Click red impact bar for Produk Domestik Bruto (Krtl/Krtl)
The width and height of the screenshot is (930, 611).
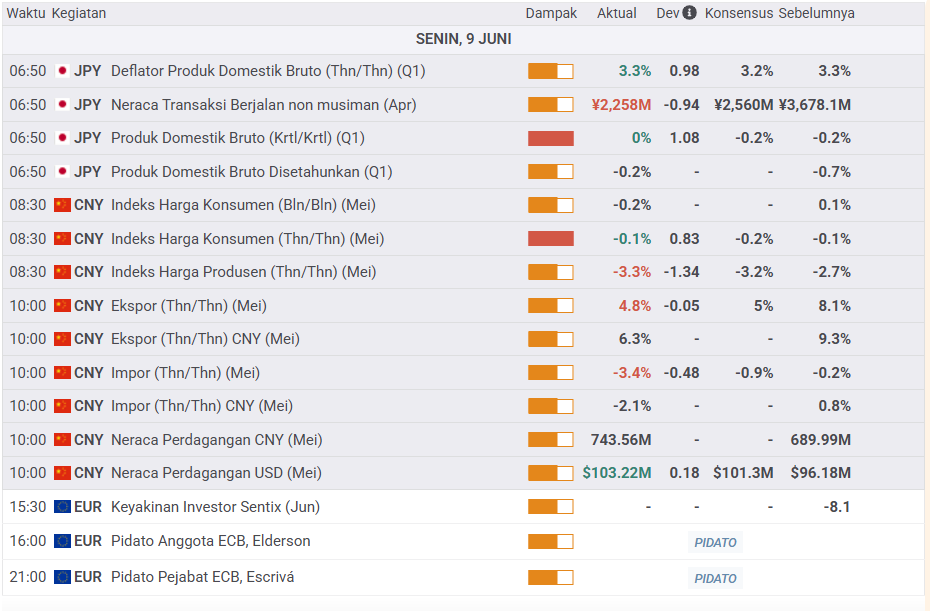[x=550, y=138]
